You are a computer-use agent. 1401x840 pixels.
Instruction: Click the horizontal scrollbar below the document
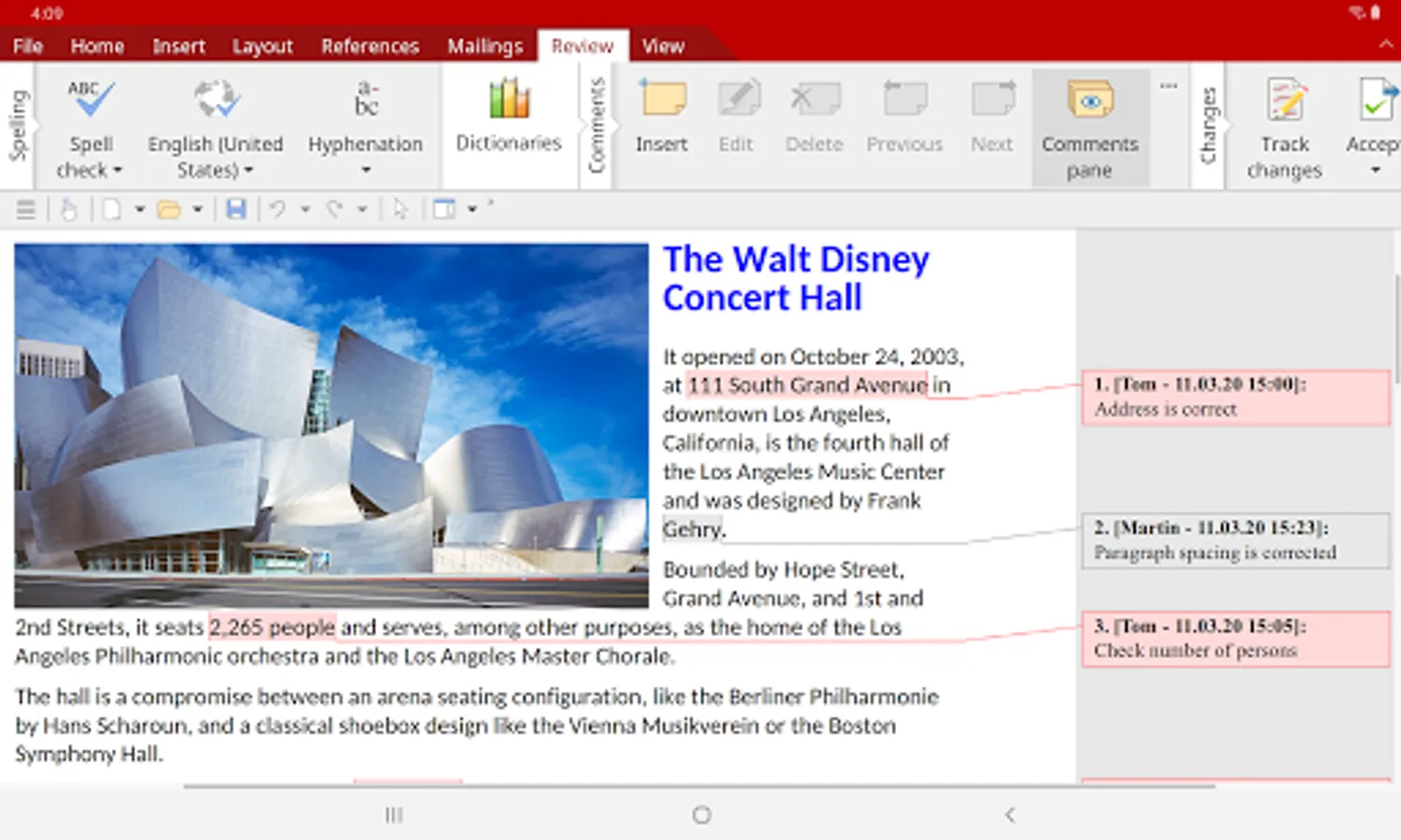click(x=698, y=787)
